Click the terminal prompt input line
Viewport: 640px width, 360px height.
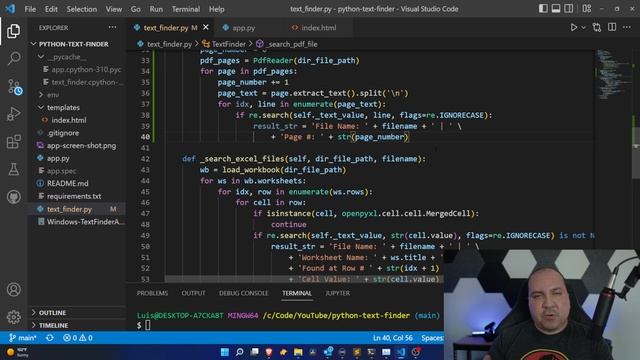(x=290, y=325)
